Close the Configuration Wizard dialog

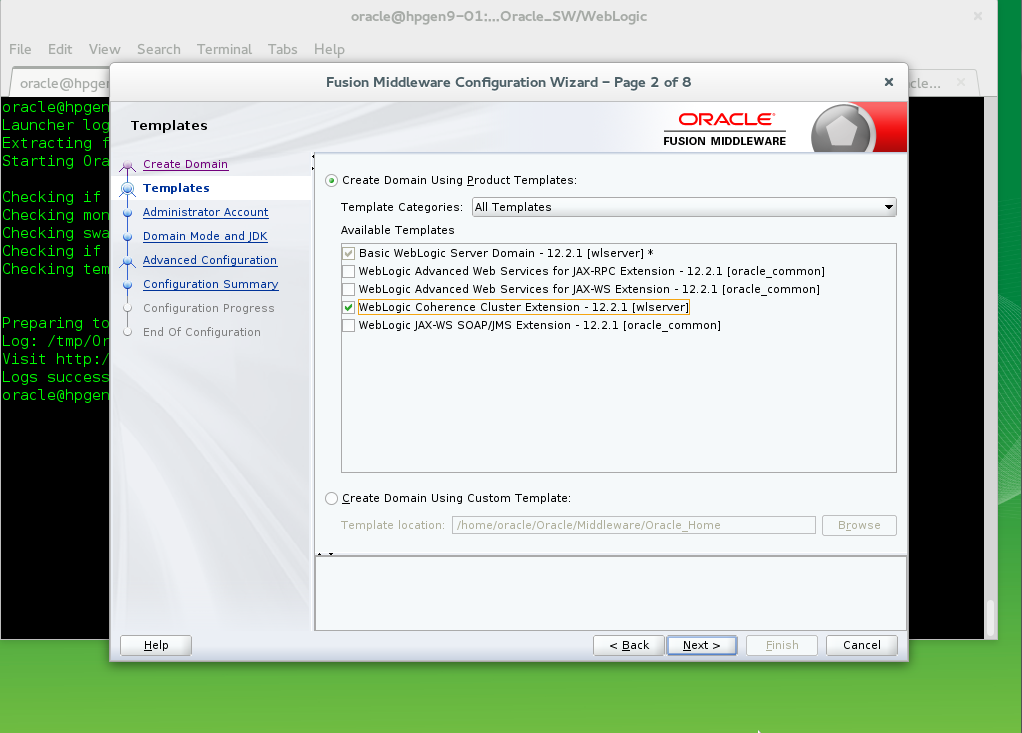pos(888,83)
